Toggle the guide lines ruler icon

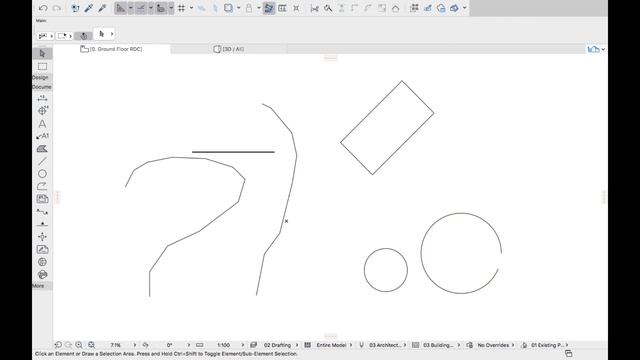click(x=120, y=8)
